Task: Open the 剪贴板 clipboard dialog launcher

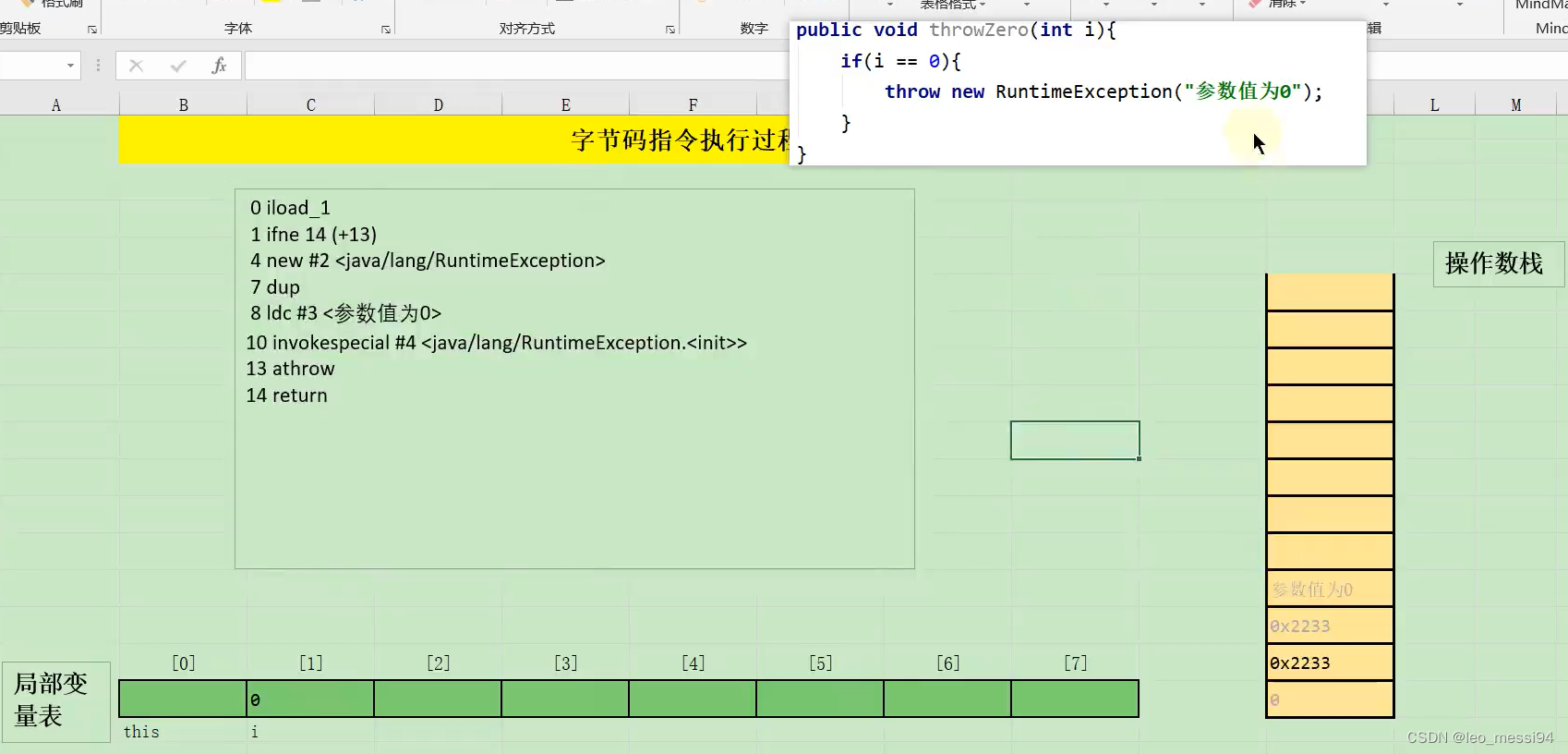Action: 92,30
